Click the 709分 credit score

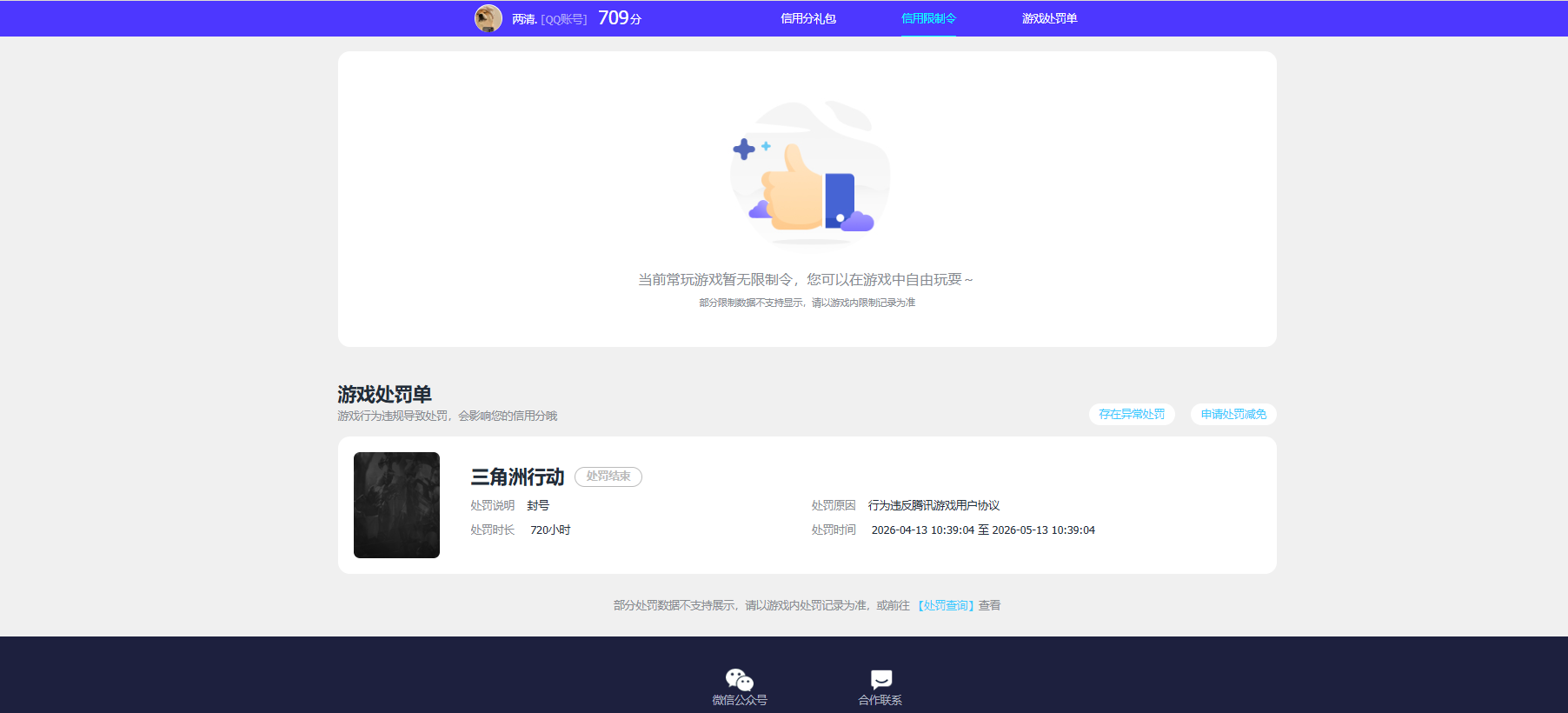[x=620, y=18]
